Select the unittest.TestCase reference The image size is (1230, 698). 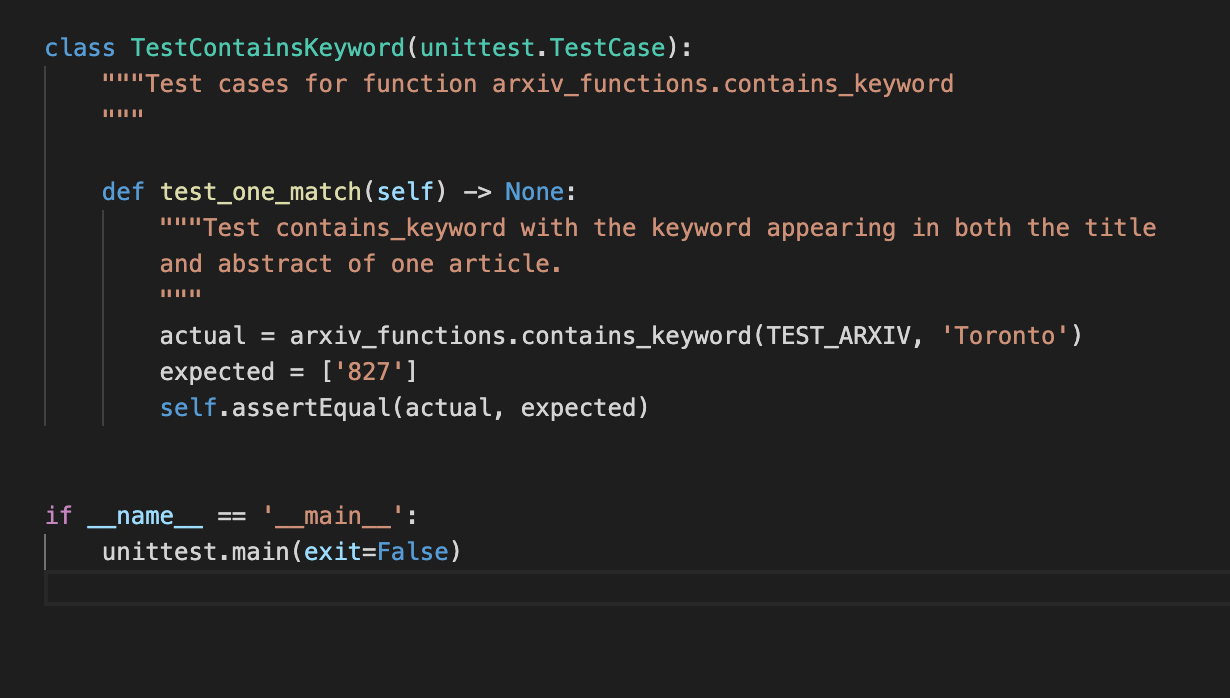pyautogui.click(x=545, y=46)
